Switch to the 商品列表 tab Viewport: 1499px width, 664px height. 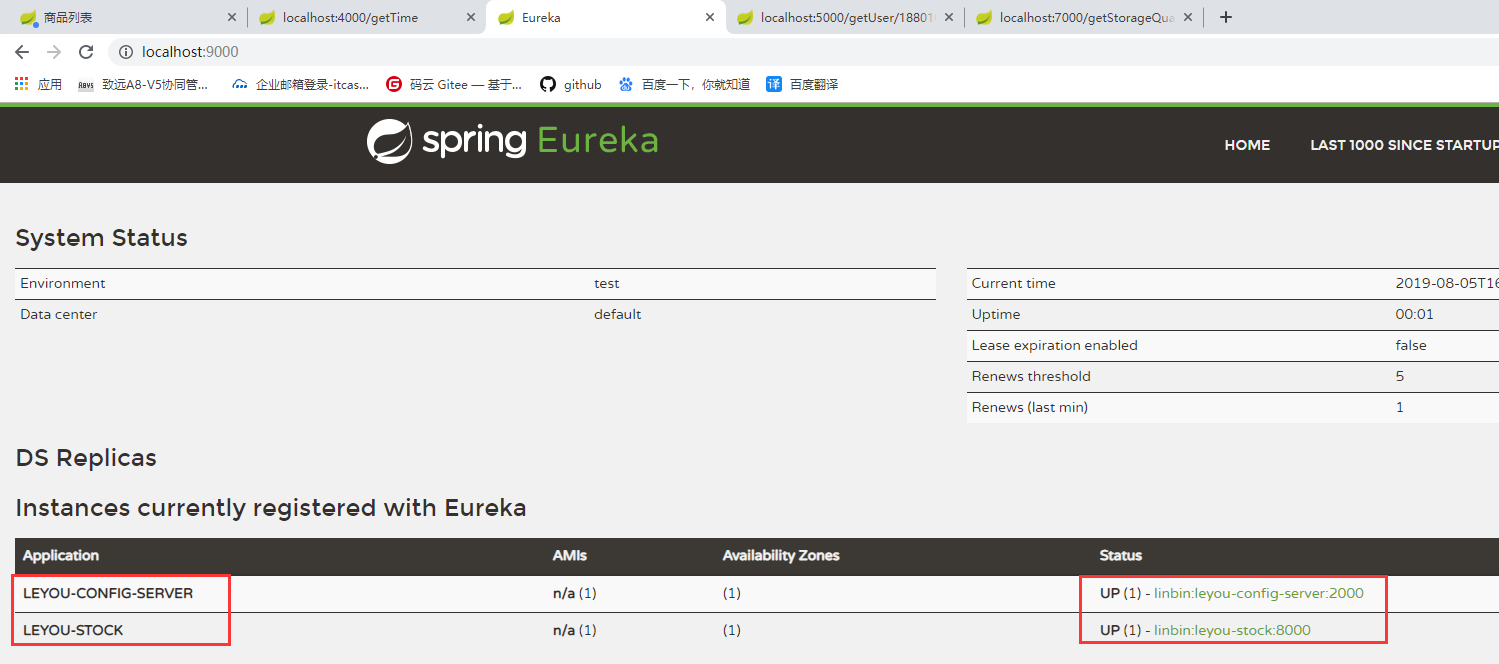click(x=127, y=18)
